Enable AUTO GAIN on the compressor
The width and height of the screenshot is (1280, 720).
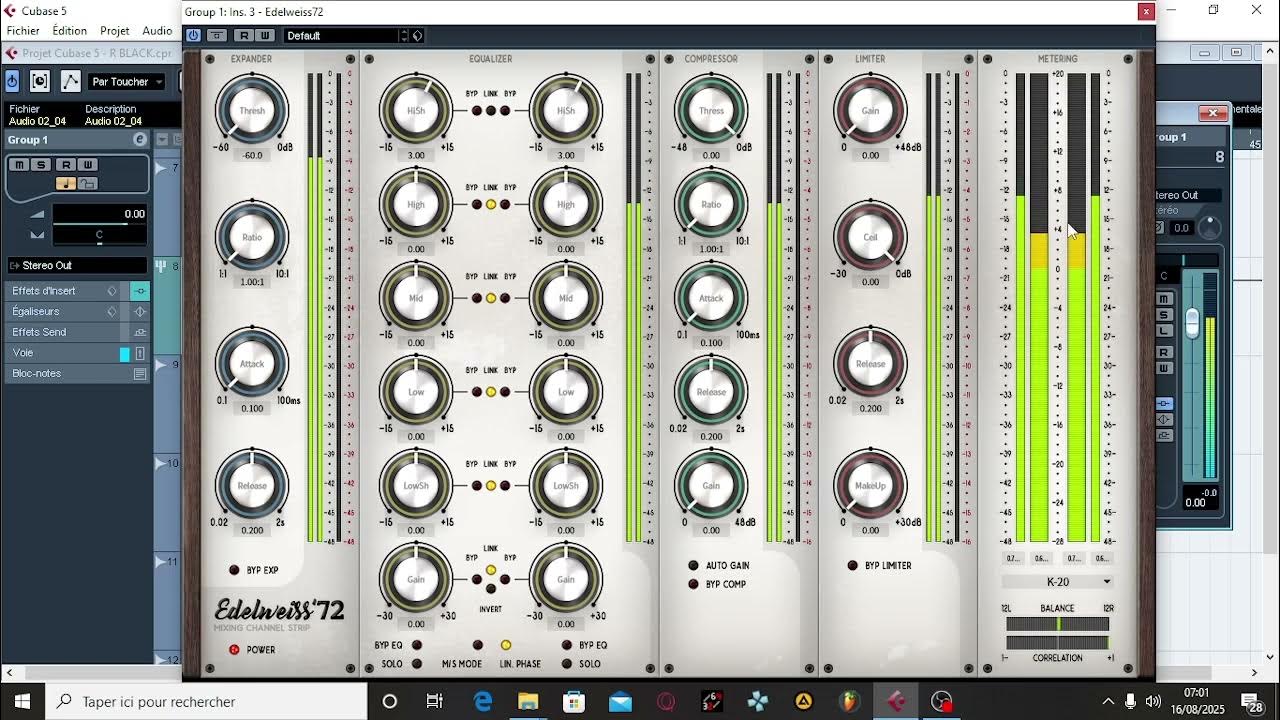click(x=693, y=565)
